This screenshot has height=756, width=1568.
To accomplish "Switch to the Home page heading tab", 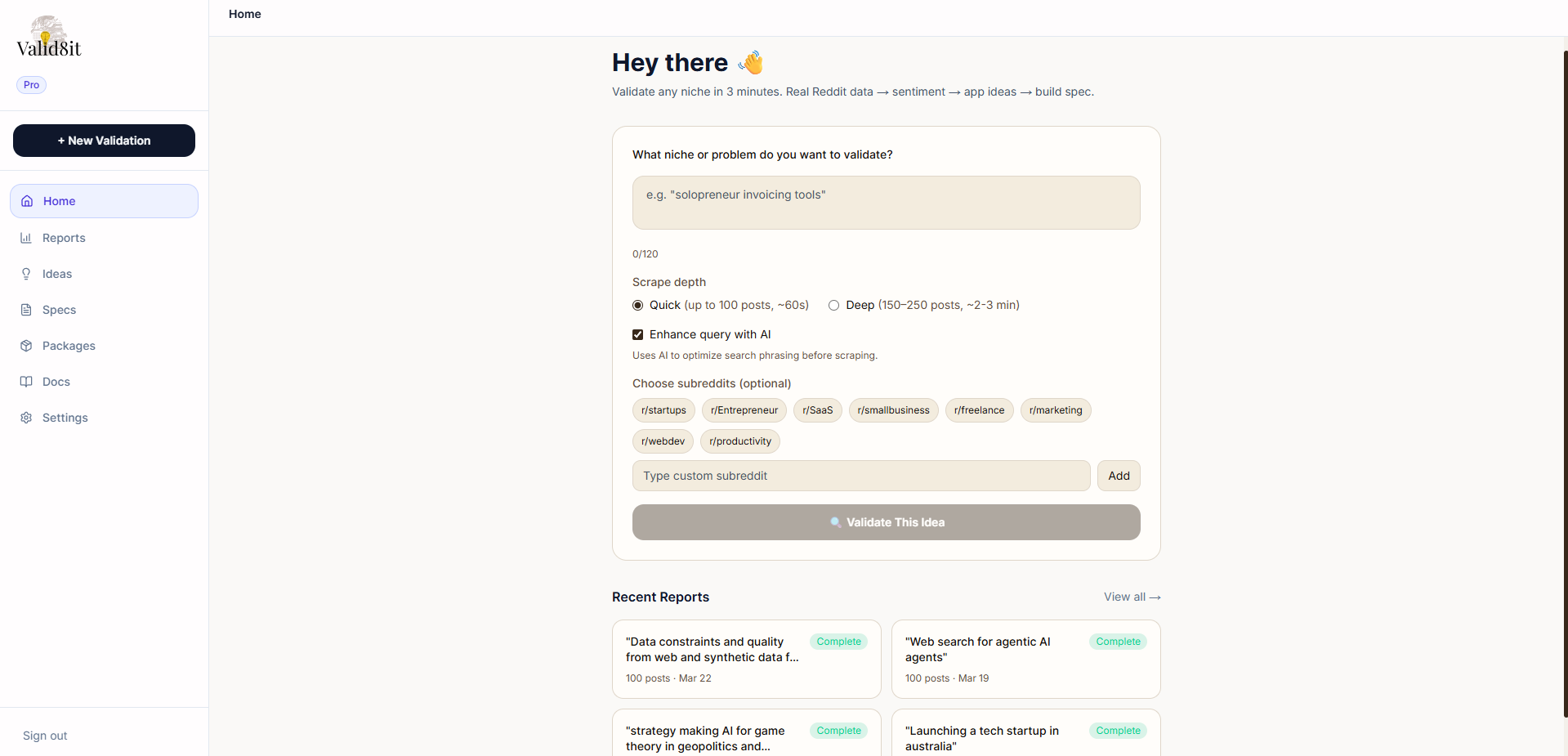I will (x=244, y=14).
